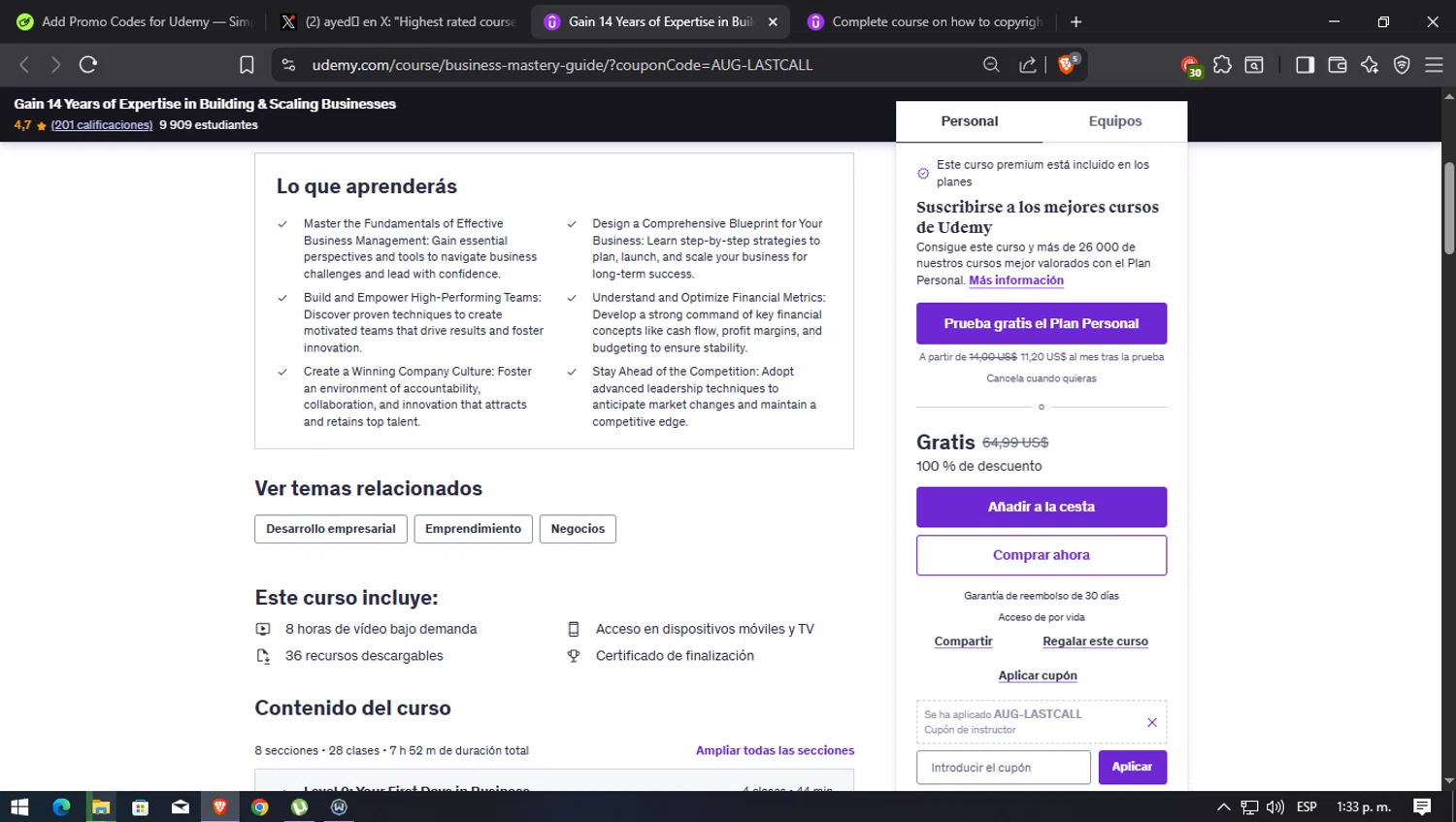This screenshot has width=1456, height=822.
Task: Open the Más información link
Action: coord(1016,280)
